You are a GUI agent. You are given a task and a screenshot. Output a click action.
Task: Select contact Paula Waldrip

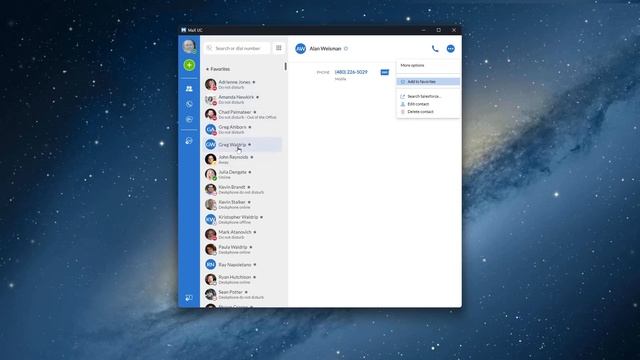pyautogui.click(x=243, y=249)
